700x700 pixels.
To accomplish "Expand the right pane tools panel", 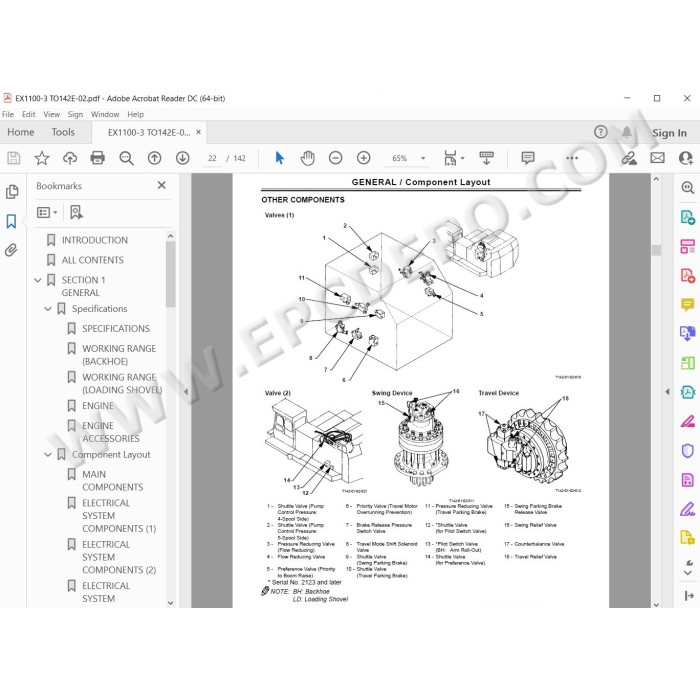I will [688, 596].
